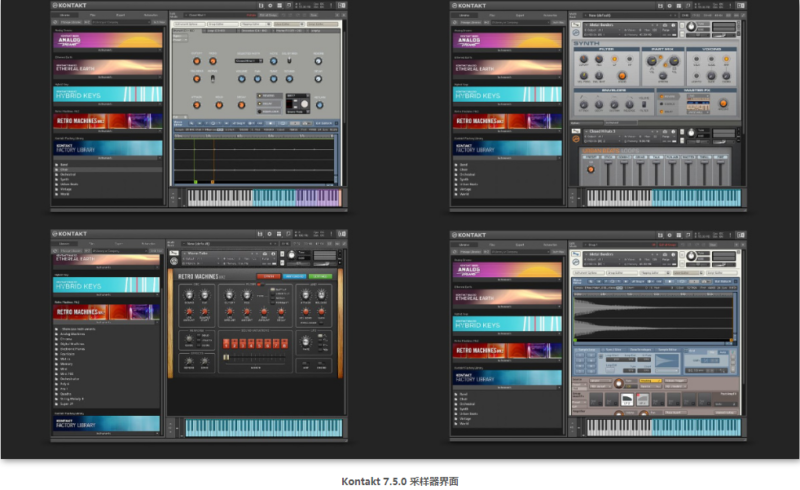This screenshot has height=490, width=800.
Task: Select the highlighted LP filter slot in bottom-right window
Action: click(x=627, y=400)
